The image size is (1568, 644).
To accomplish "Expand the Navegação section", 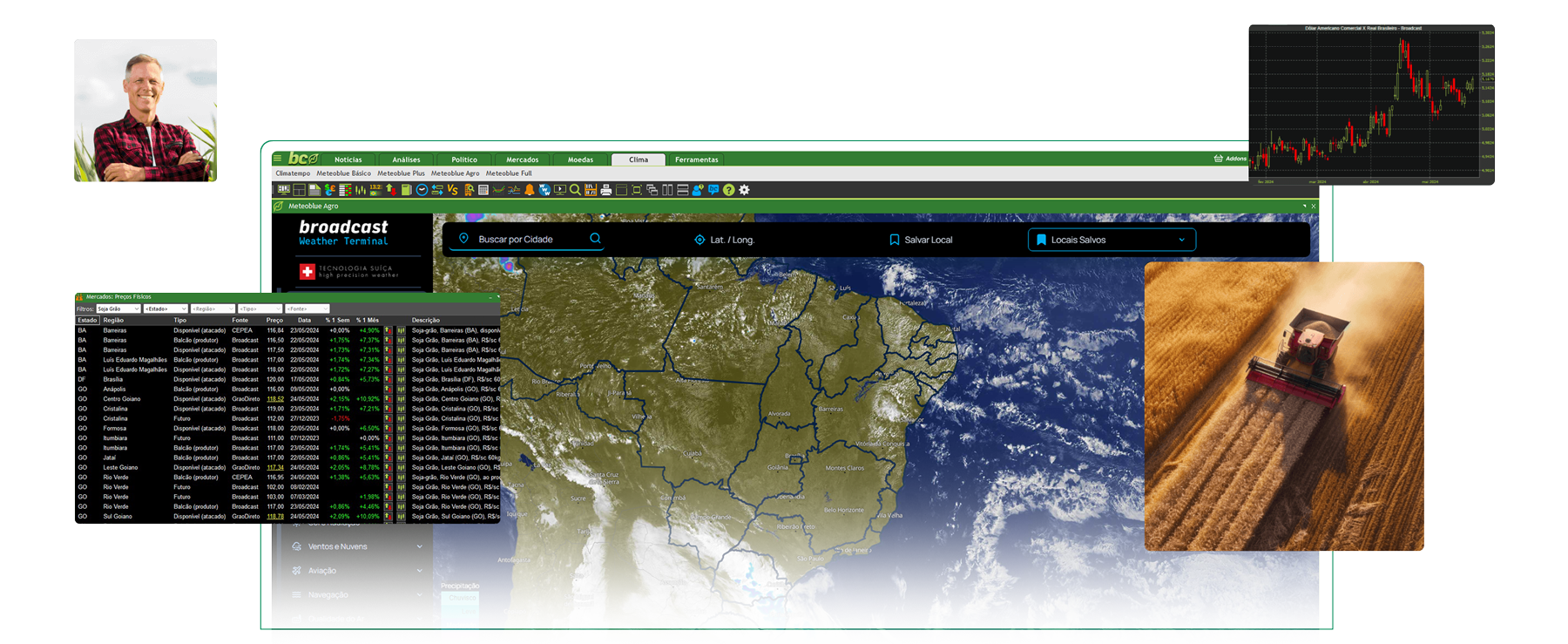I will (357, 594).
